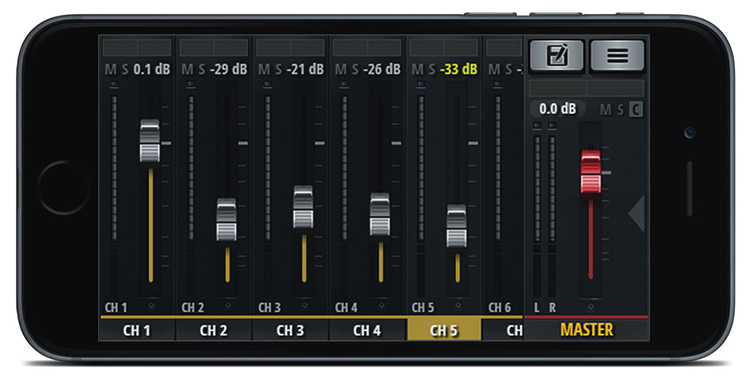Select the highlighted CH 5 tab

pyautogui.click(x=444, y=331)
